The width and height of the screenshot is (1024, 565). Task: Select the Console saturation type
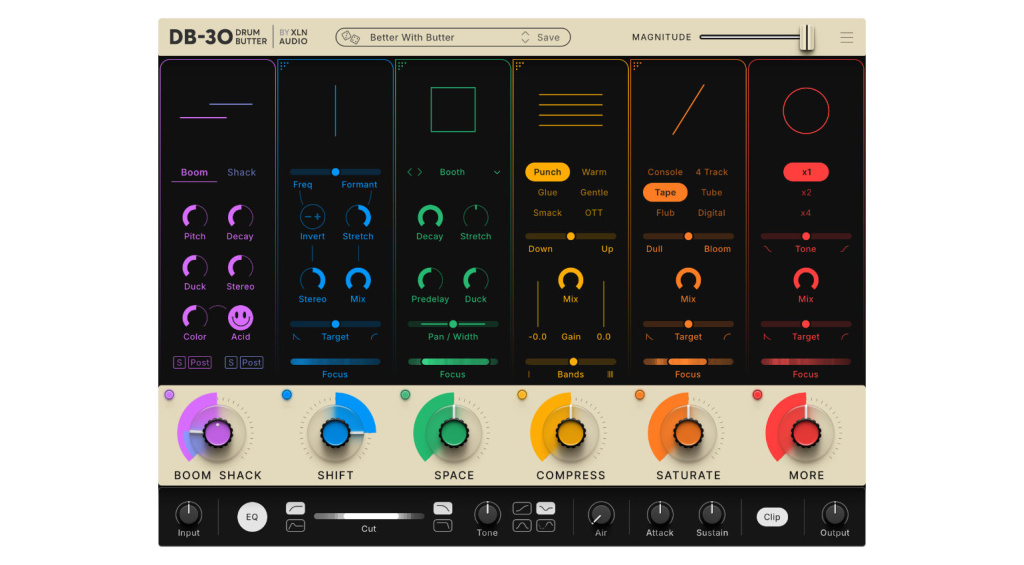coord(665,172)
